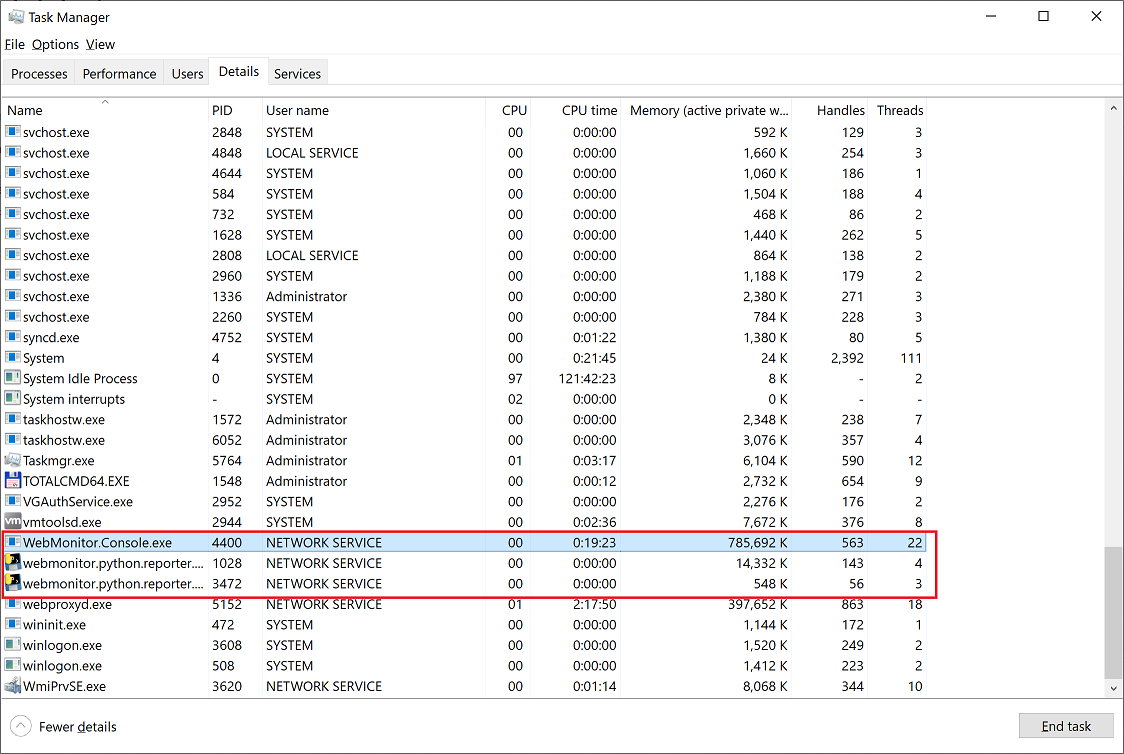The height and width of the screenshot is (754, 1124).
Task: Click the wininit.exe process icon
Action: (12, 624)
